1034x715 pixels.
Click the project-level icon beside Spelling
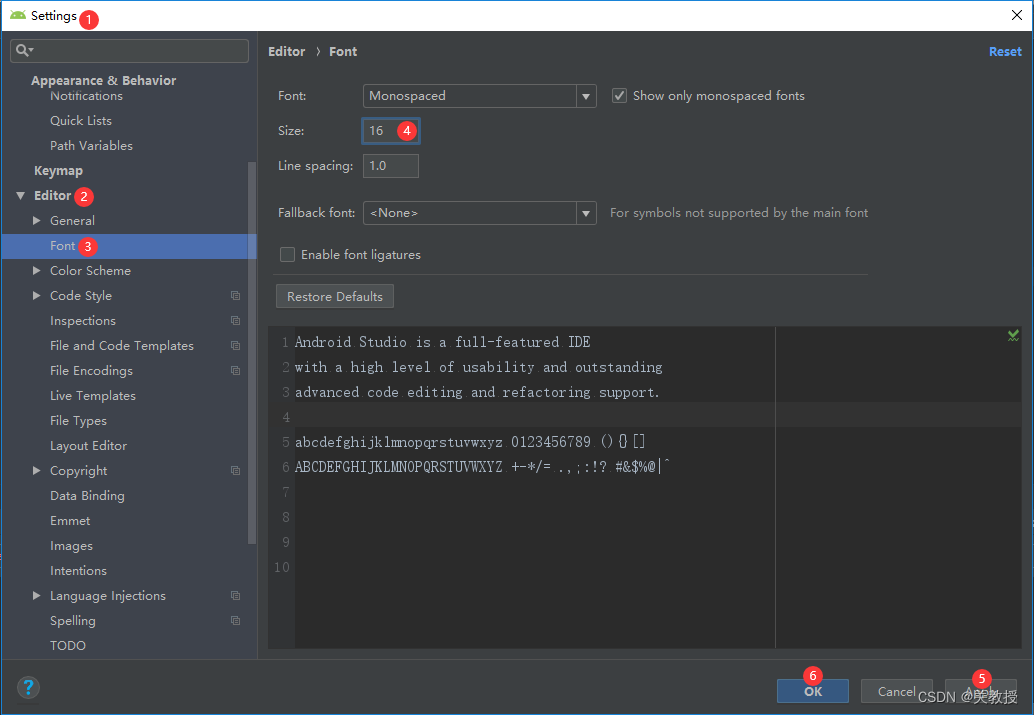(x=235, y=621)
